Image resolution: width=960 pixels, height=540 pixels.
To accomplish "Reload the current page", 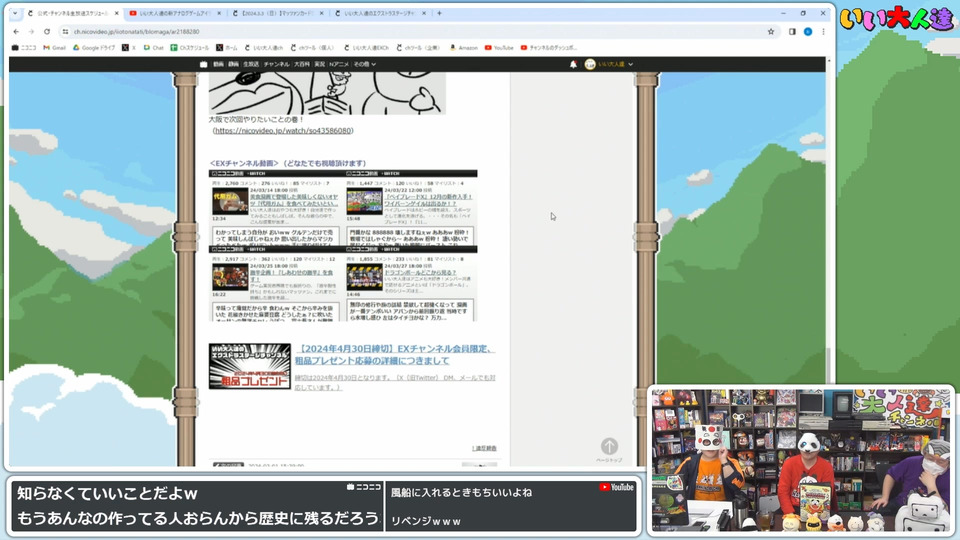I will (47, 32).
